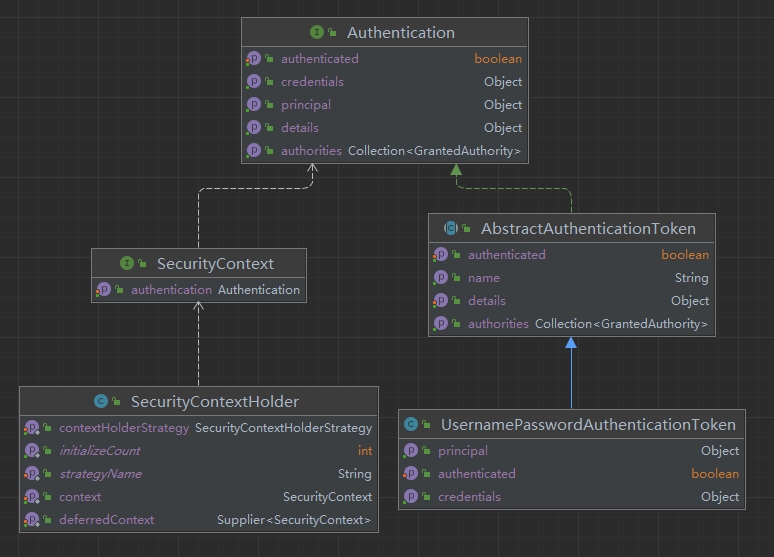Screen dimensions: 774x557
Task: Click green implementation arrowhead under Authentication
Action: pos(456,170)
